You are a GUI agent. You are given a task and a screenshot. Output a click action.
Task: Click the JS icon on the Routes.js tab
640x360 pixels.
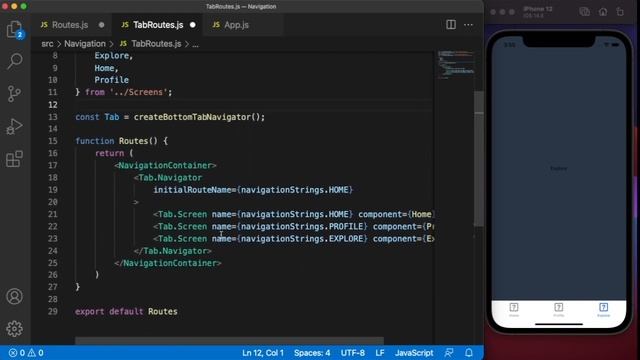44,25
